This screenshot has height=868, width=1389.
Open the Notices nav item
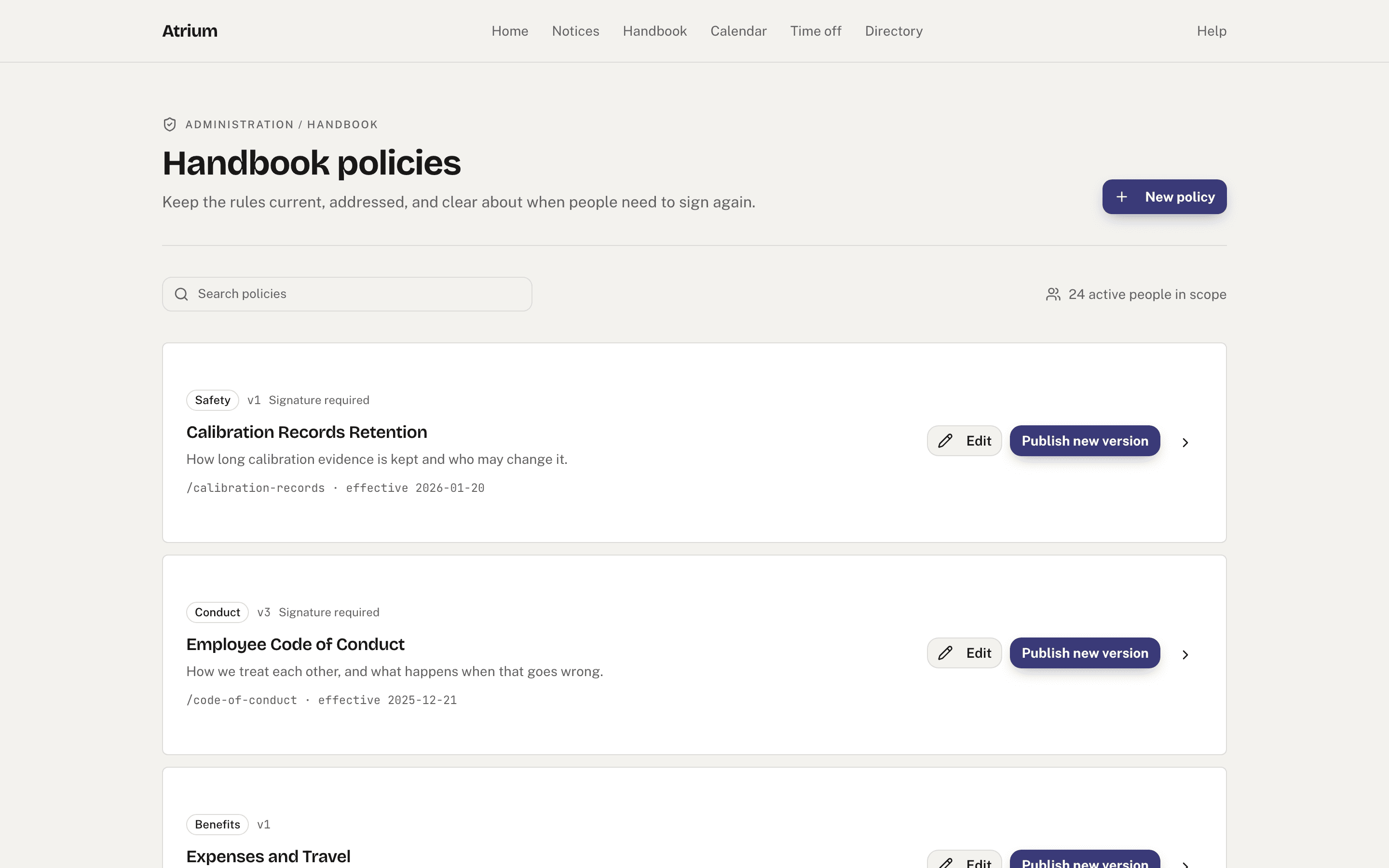pos(575,31)
